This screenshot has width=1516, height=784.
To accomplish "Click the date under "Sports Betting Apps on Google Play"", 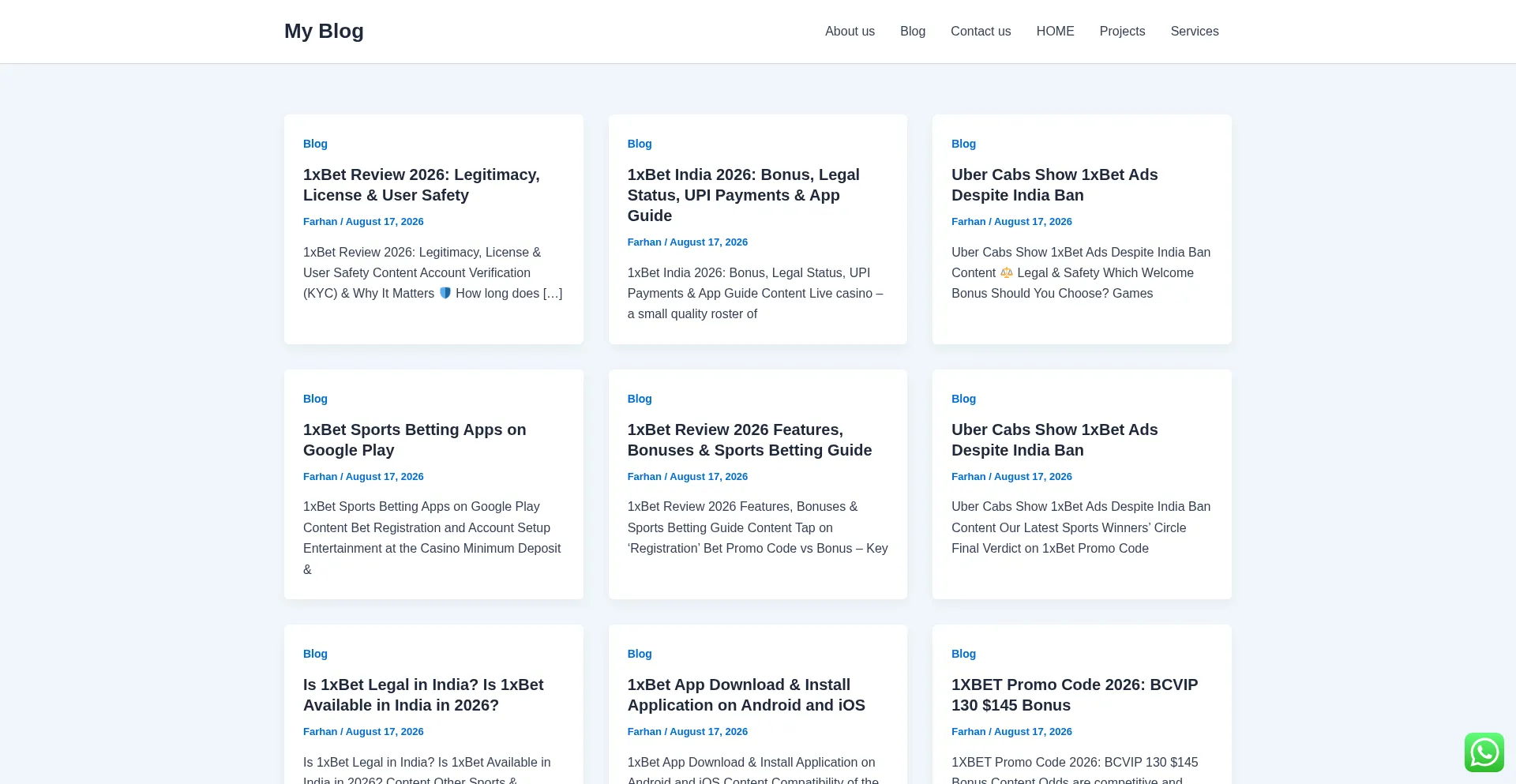I will (385, 477).
